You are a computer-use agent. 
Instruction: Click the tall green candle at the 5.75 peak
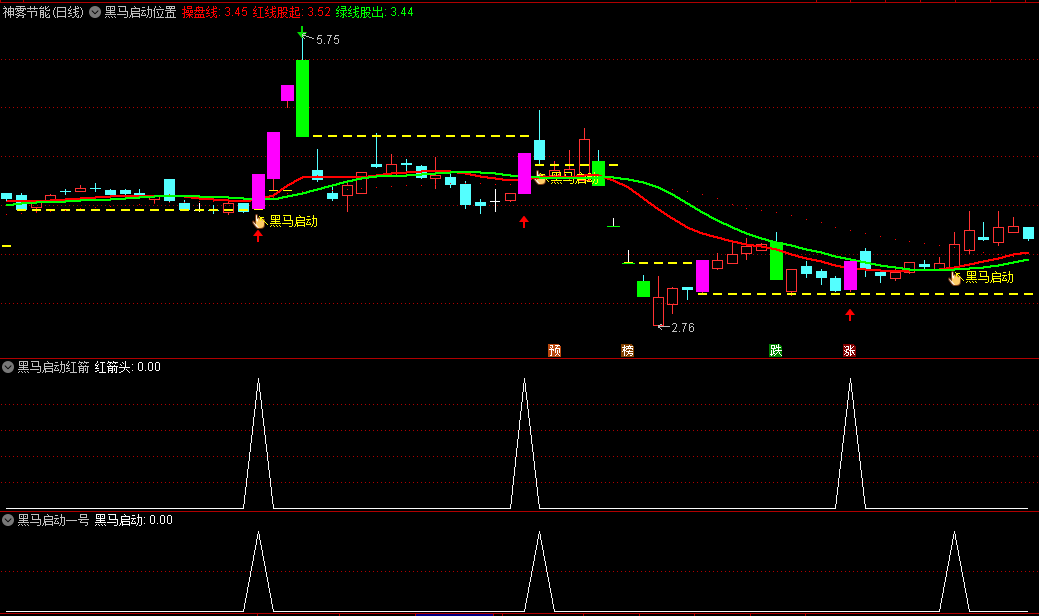[302, 98]
